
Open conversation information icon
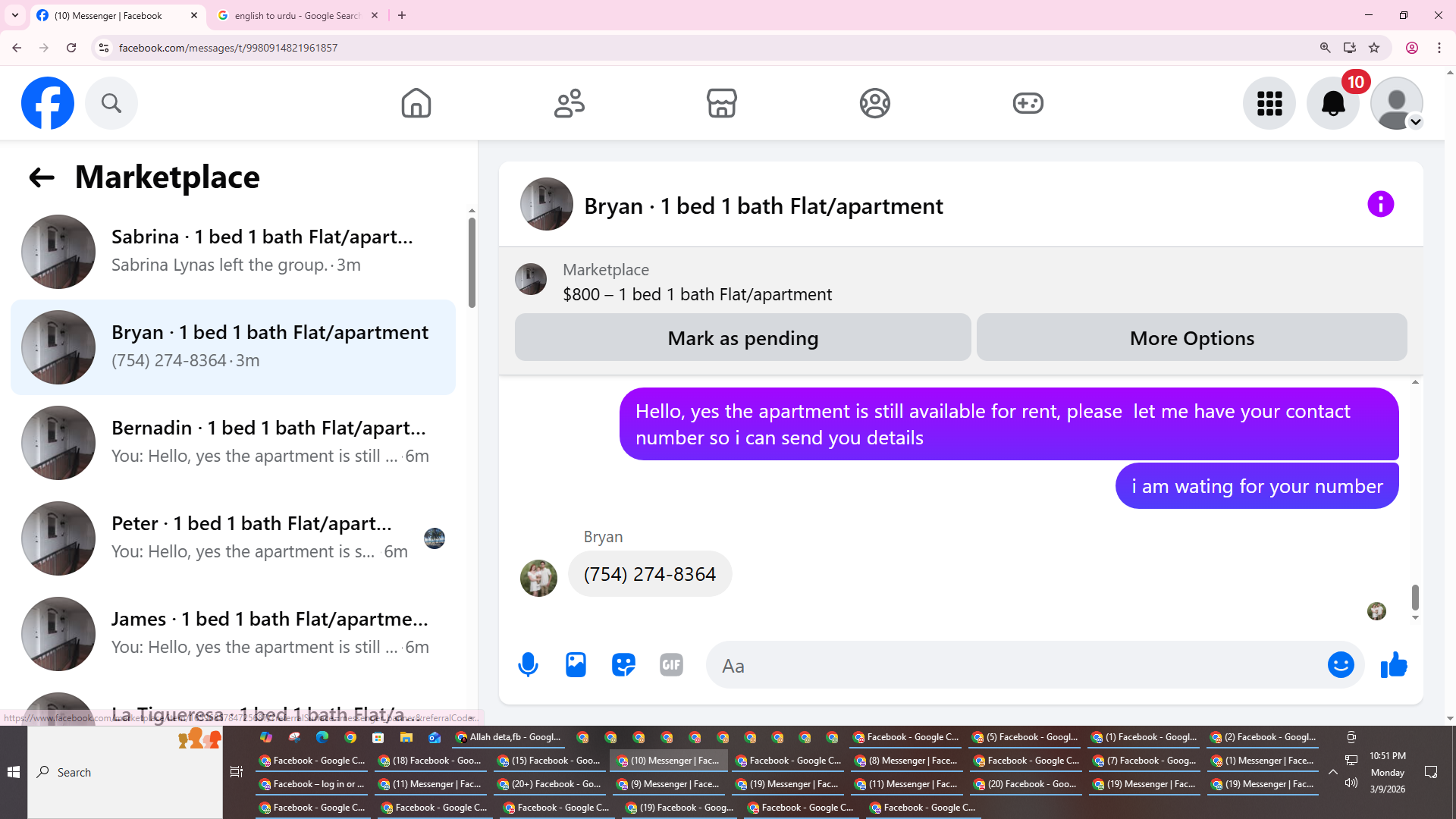coord(1380,204)
